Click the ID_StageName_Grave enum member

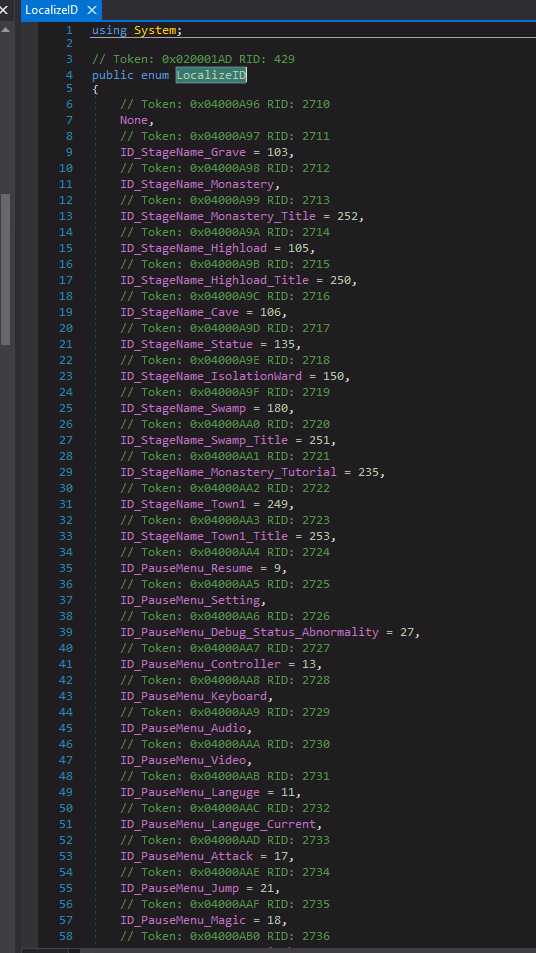(189, 152)
